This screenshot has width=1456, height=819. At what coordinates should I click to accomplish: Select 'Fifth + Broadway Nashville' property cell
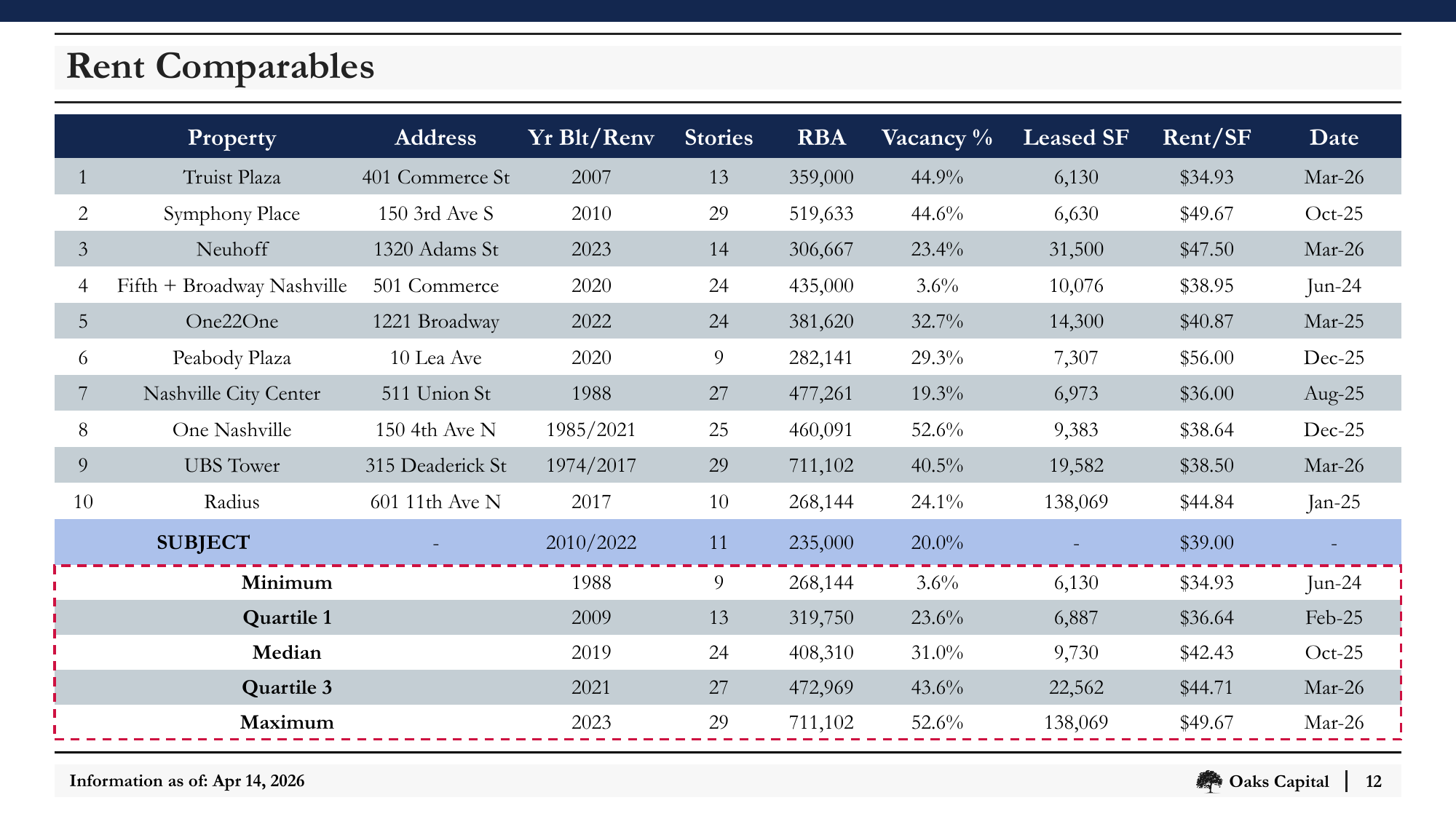(232, 285)
